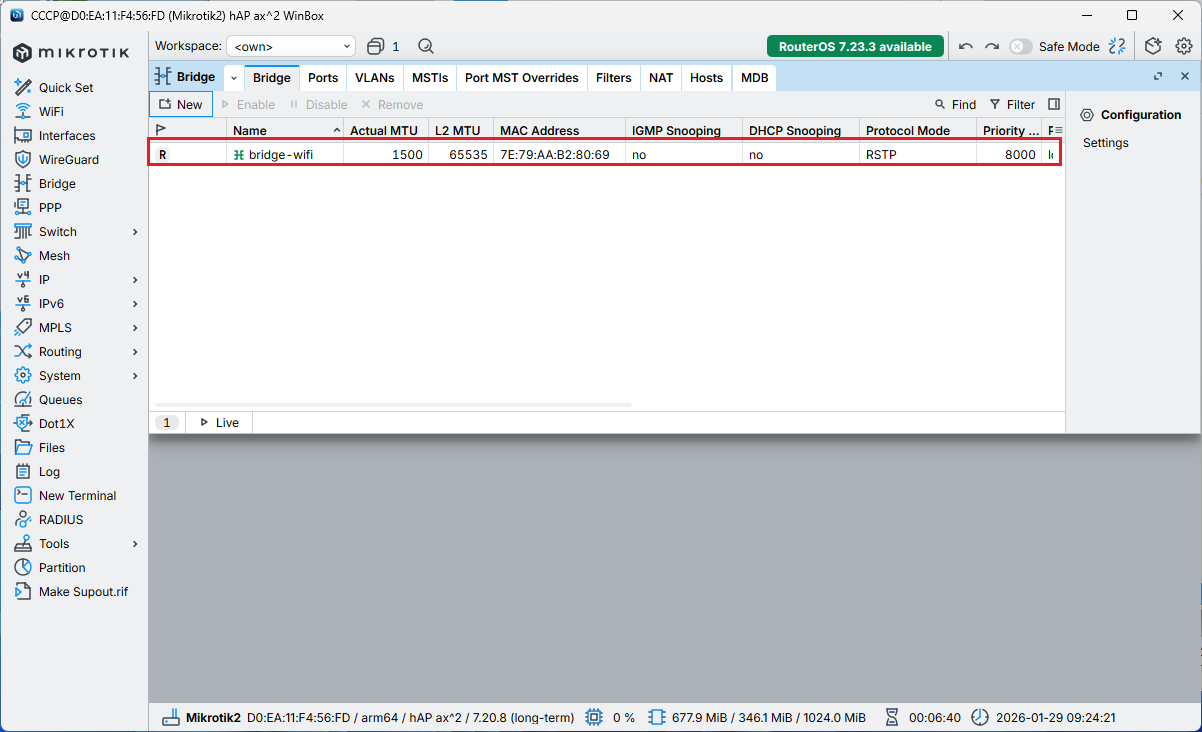Click the RSTP protocol mode cell

coord(881,155)
